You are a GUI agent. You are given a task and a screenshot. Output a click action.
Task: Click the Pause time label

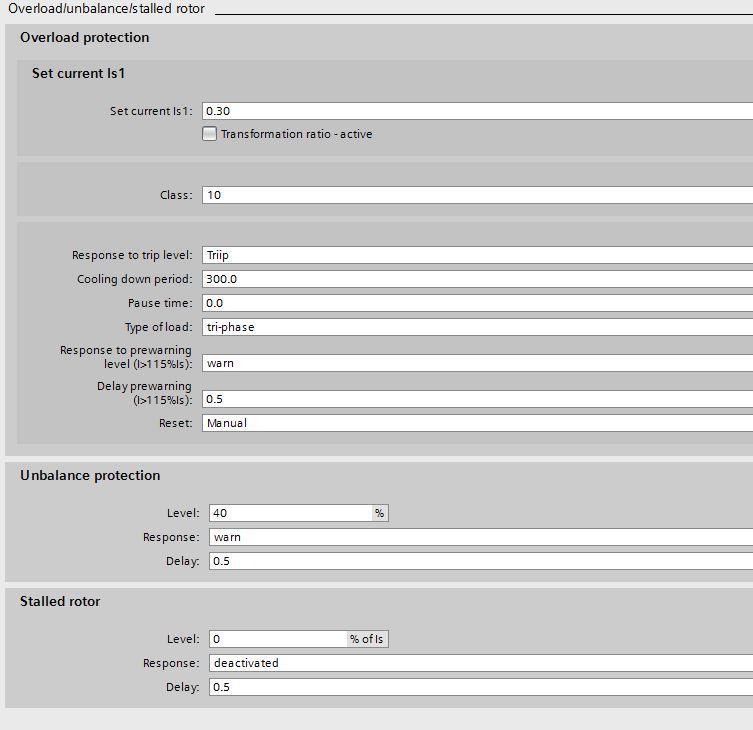[x=160, y=303]
